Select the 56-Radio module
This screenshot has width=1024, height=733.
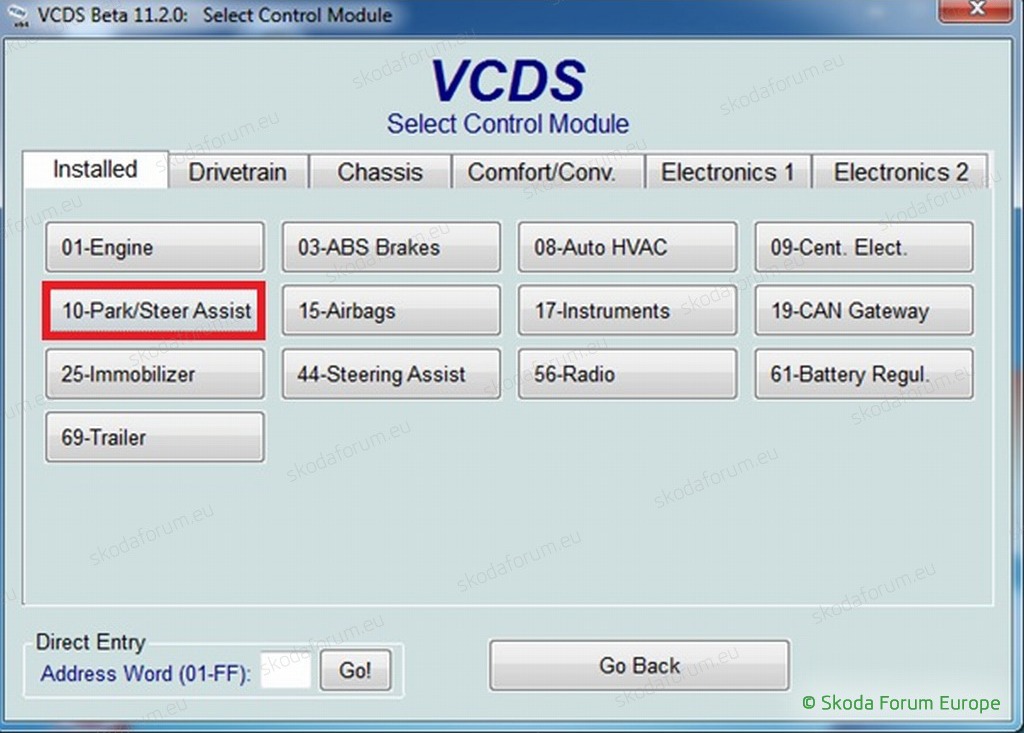click(x=628, y=374)
